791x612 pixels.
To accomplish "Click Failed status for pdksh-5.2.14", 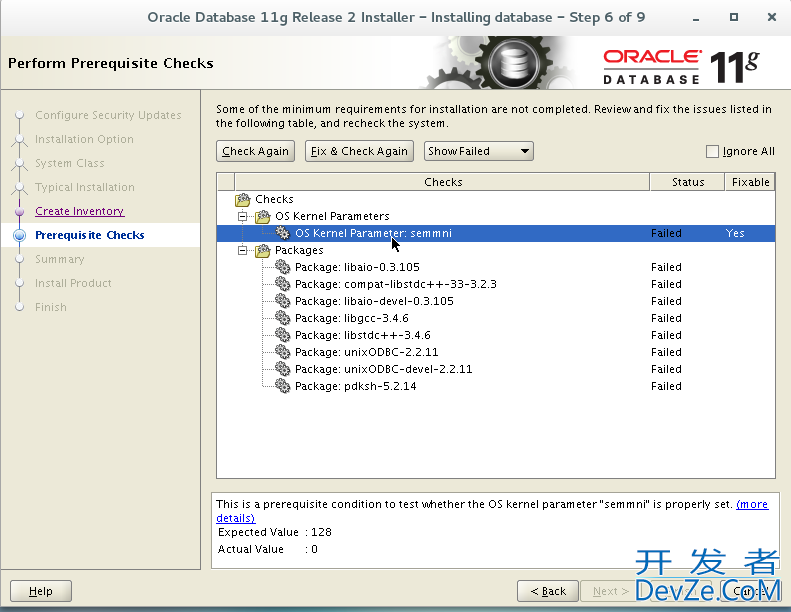I will [x=666, y=386].
